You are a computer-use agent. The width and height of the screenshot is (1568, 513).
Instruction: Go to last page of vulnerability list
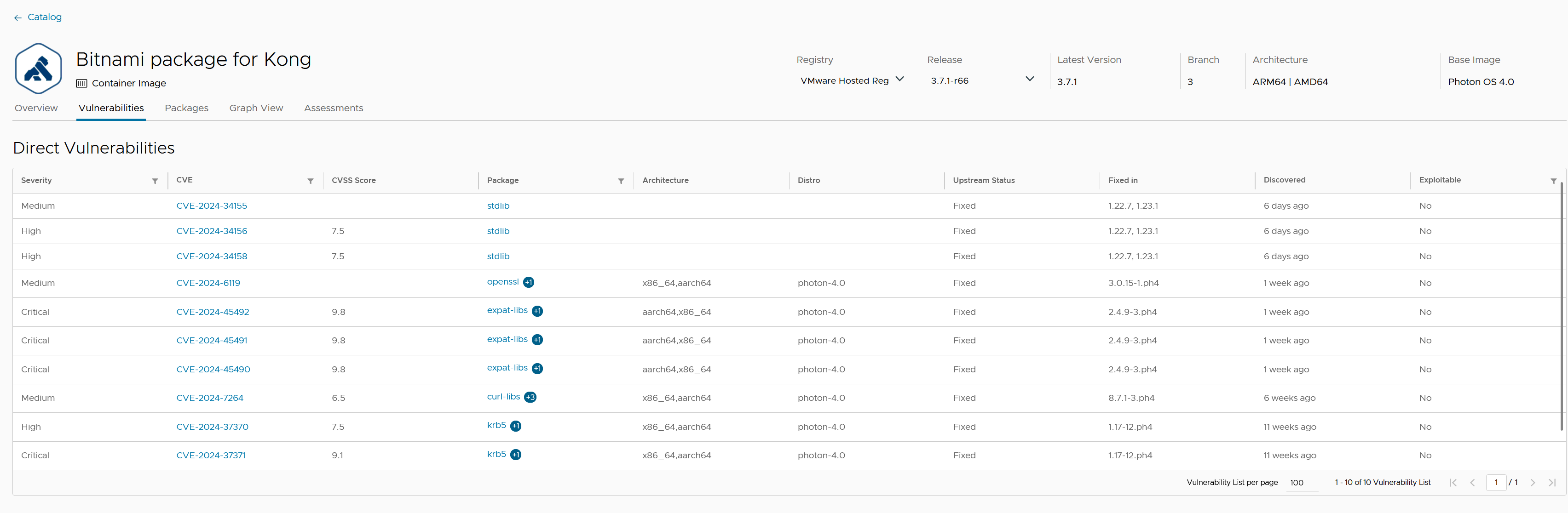pyautogui.click(x=1552, y=483)
